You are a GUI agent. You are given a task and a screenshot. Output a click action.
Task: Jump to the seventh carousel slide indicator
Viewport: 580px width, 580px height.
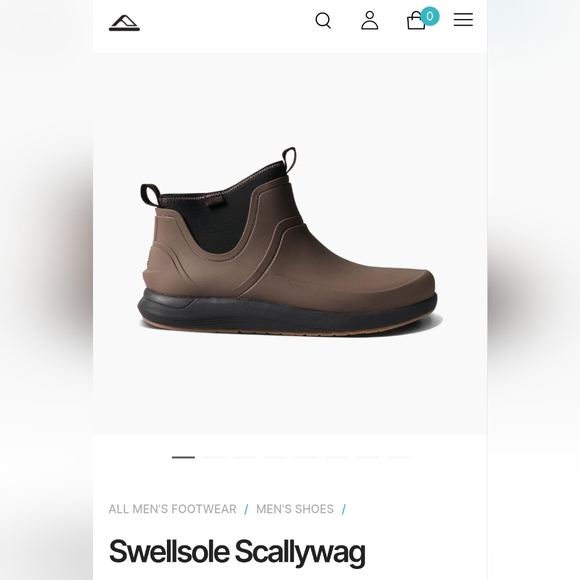tap(367, 458)
